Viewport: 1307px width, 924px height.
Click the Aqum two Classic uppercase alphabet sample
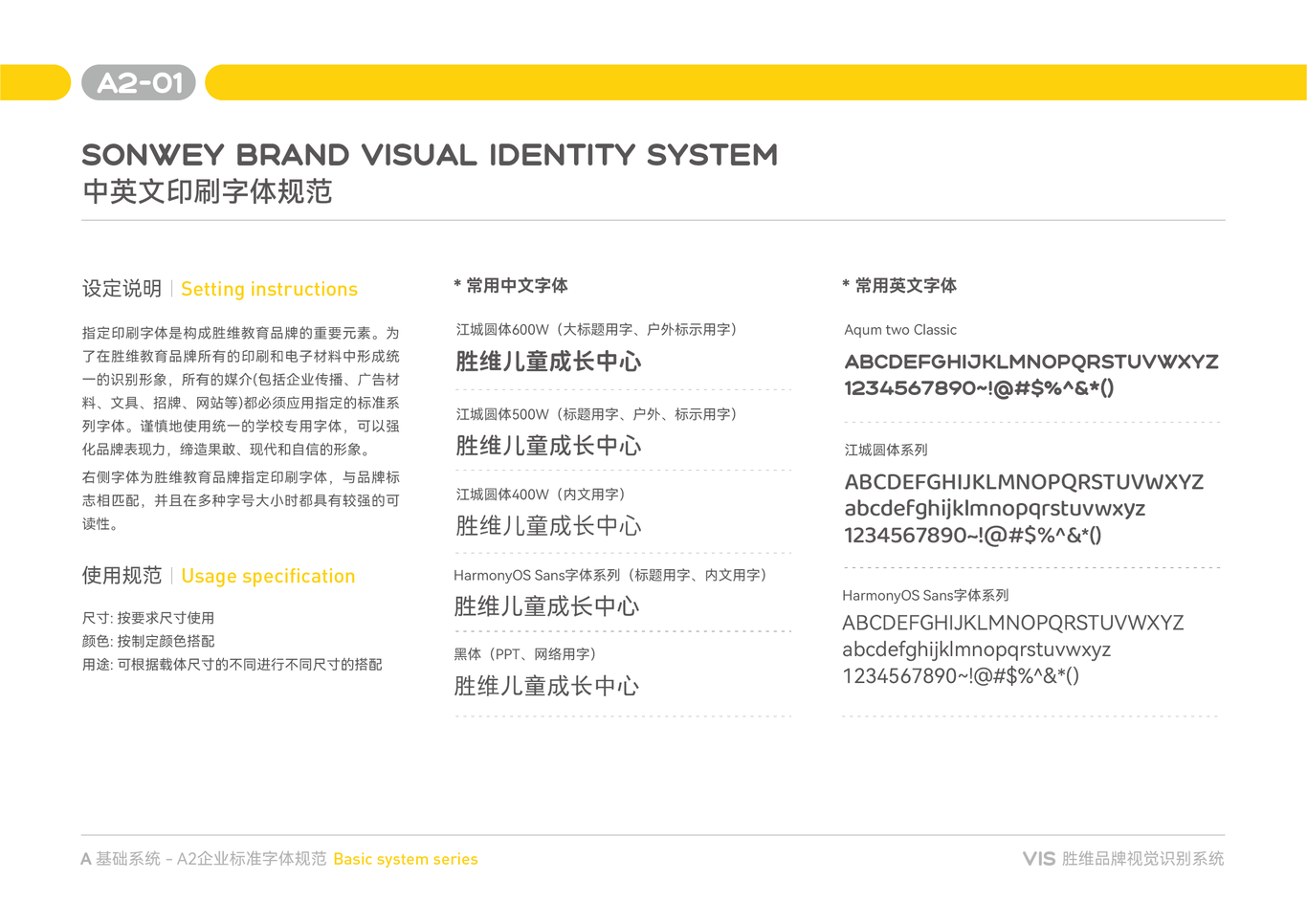click(1031, 362)
